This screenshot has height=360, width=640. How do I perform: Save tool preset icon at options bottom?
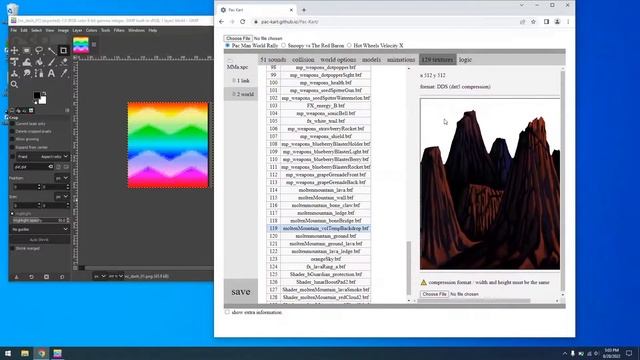tap(16, 277)
